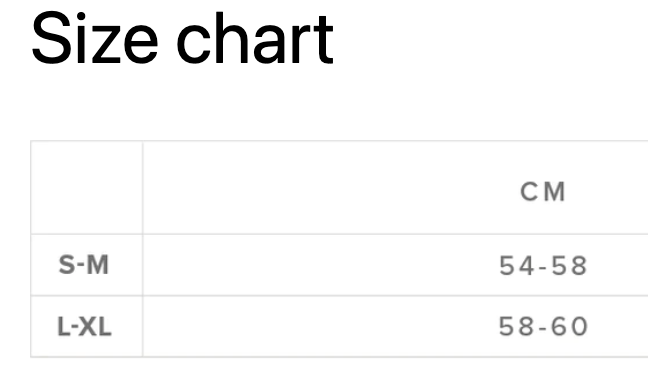Click the XL part of L-XL label
The height and width of the screenshot is (378, 648).
coord(95,326)
